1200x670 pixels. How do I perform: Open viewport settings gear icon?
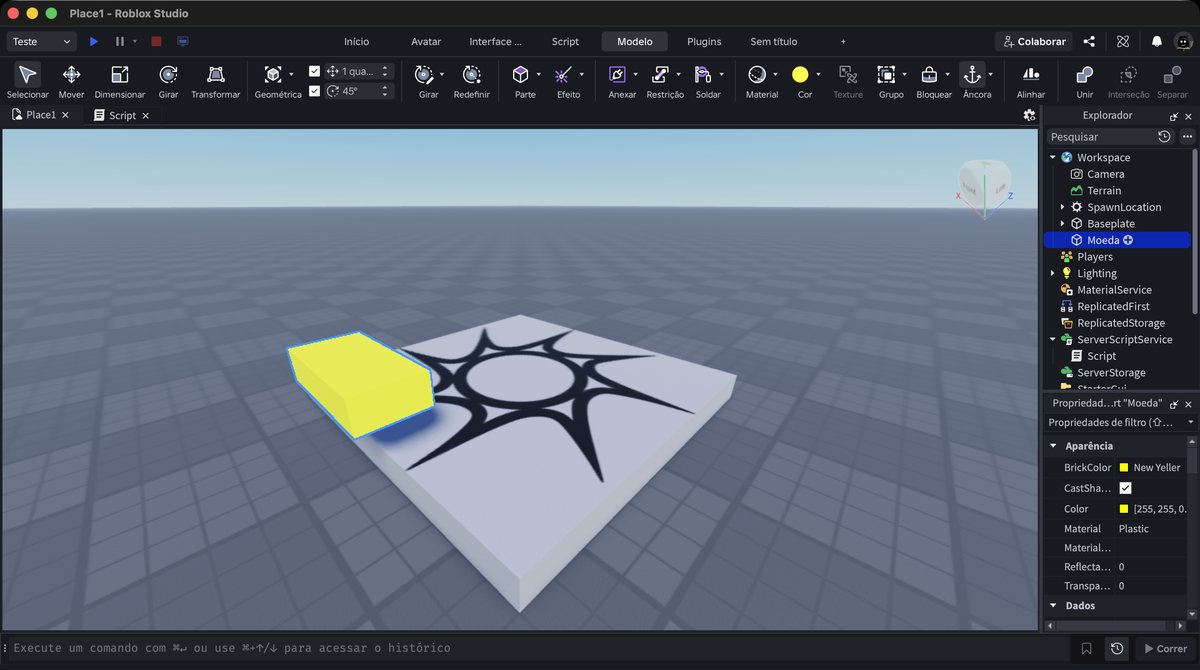(1029, 115)
